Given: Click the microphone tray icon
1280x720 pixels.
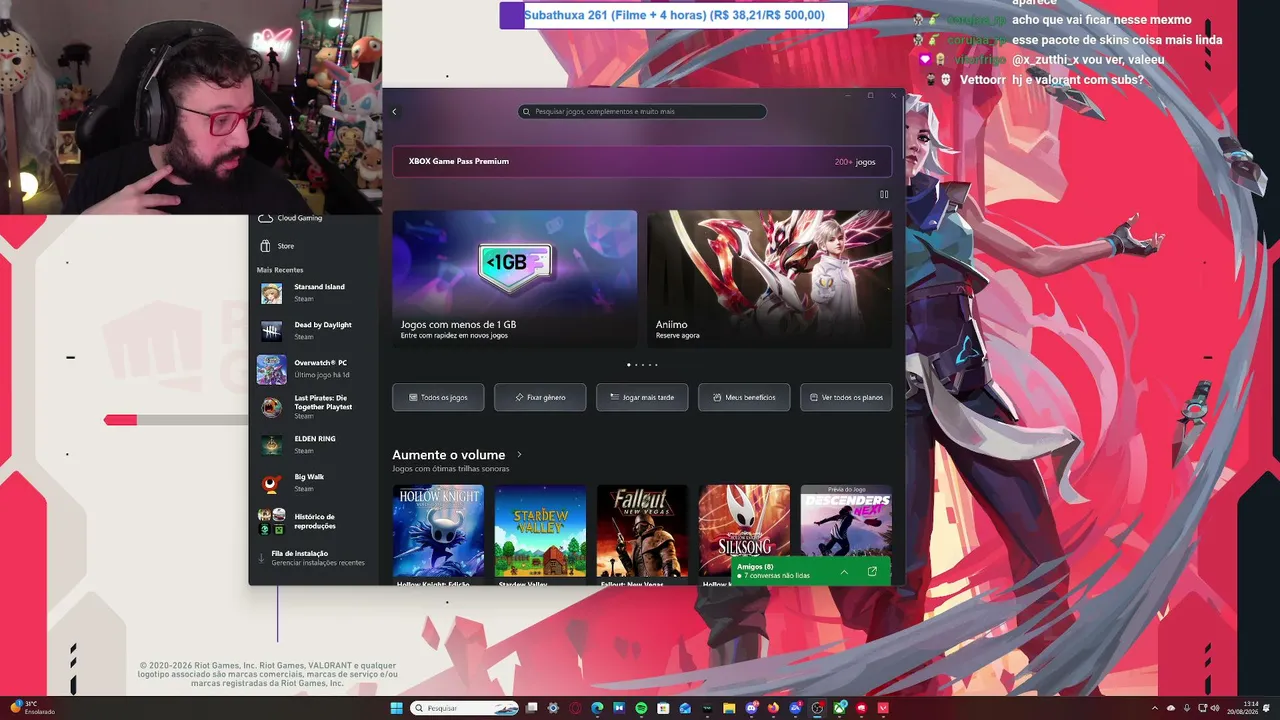Looking at the screenshot, I should point(1187,708).
